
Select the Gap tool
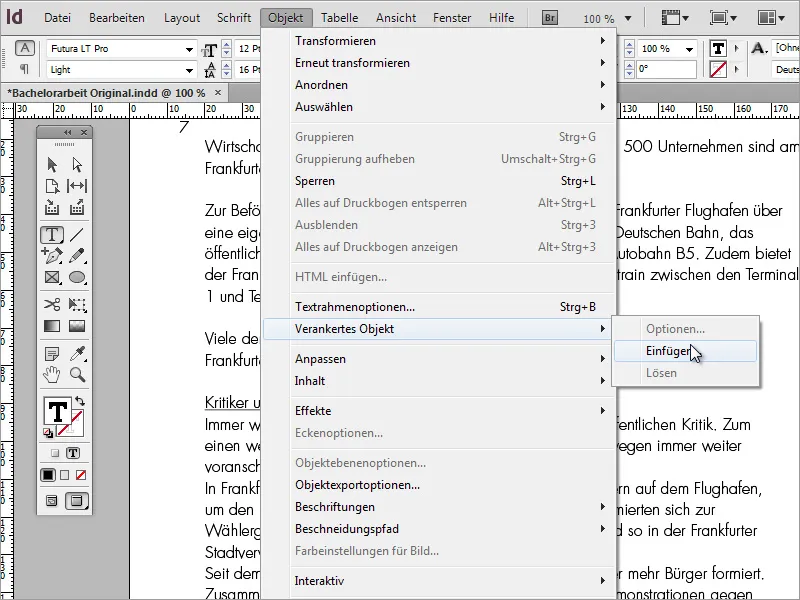pos(77,186)
